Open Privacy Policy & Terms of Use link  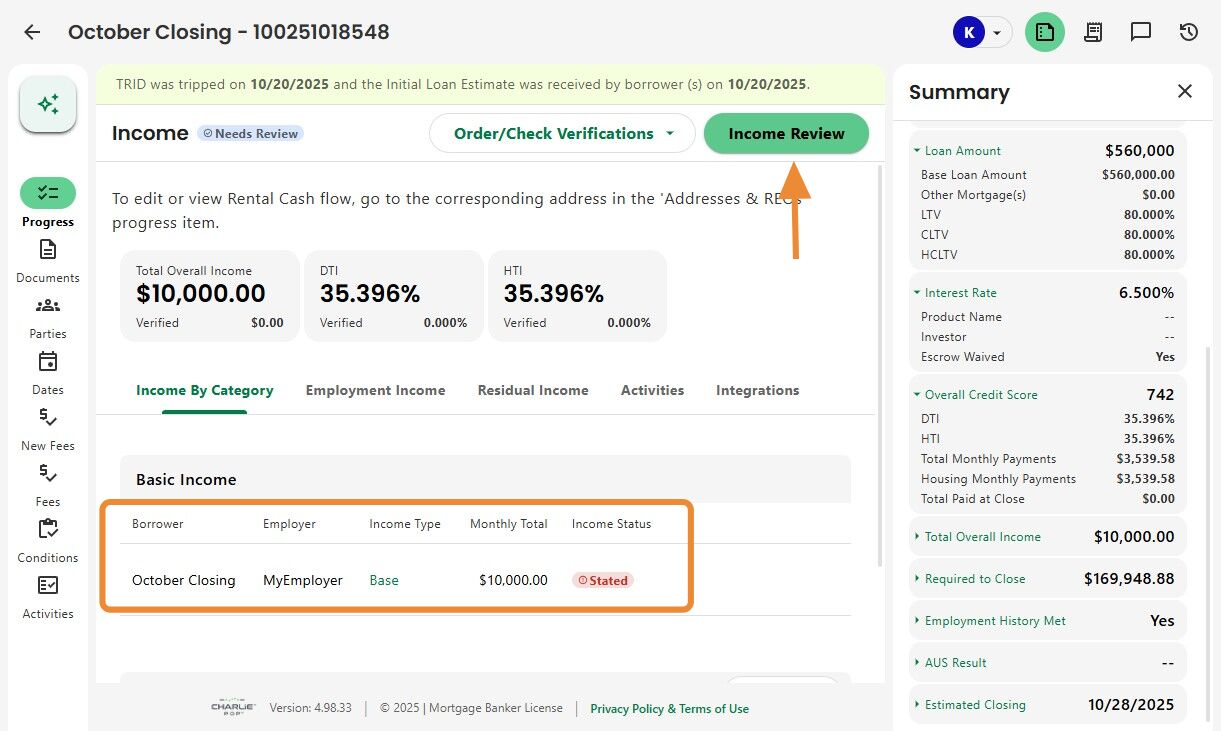[x=669, y=709]
